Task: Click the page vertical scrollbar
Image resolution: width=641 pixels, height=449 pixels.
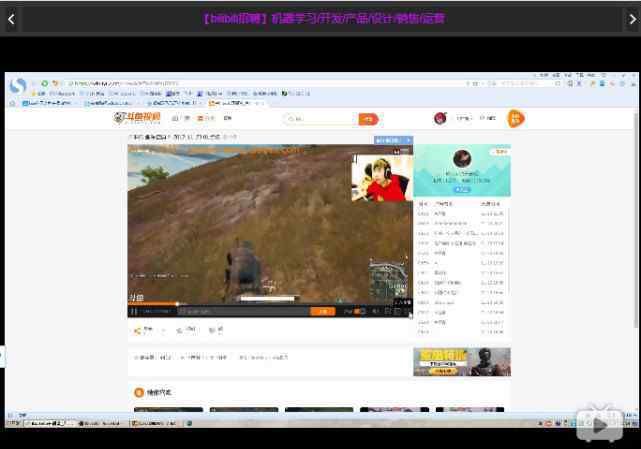Action: point(636,221)
